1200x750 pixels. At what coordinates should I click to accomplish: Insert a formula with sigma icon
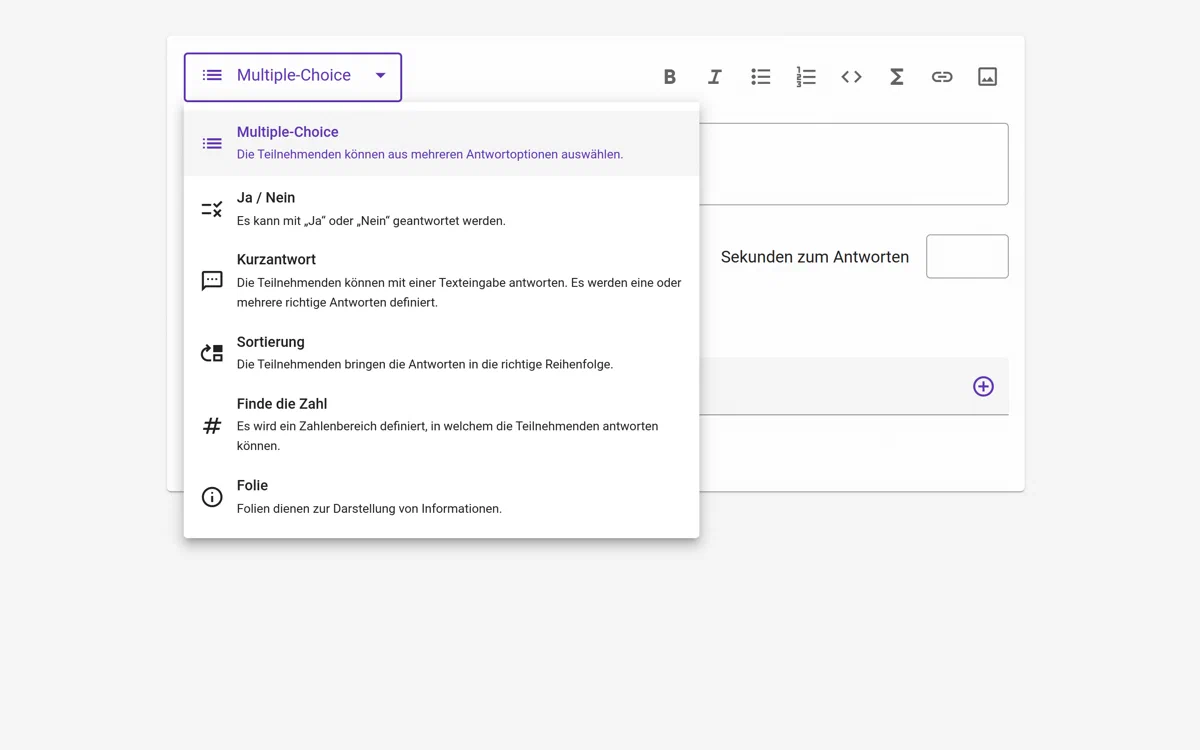coord(897,77)
